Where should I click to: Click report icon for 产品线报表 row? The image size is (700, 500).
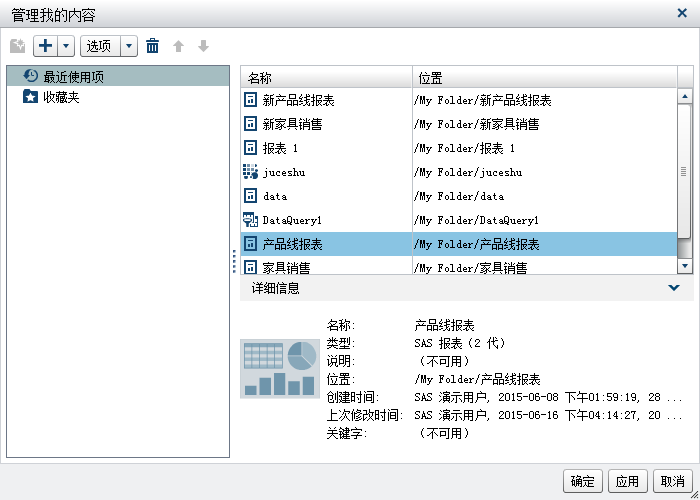click(x=250, y=244)
